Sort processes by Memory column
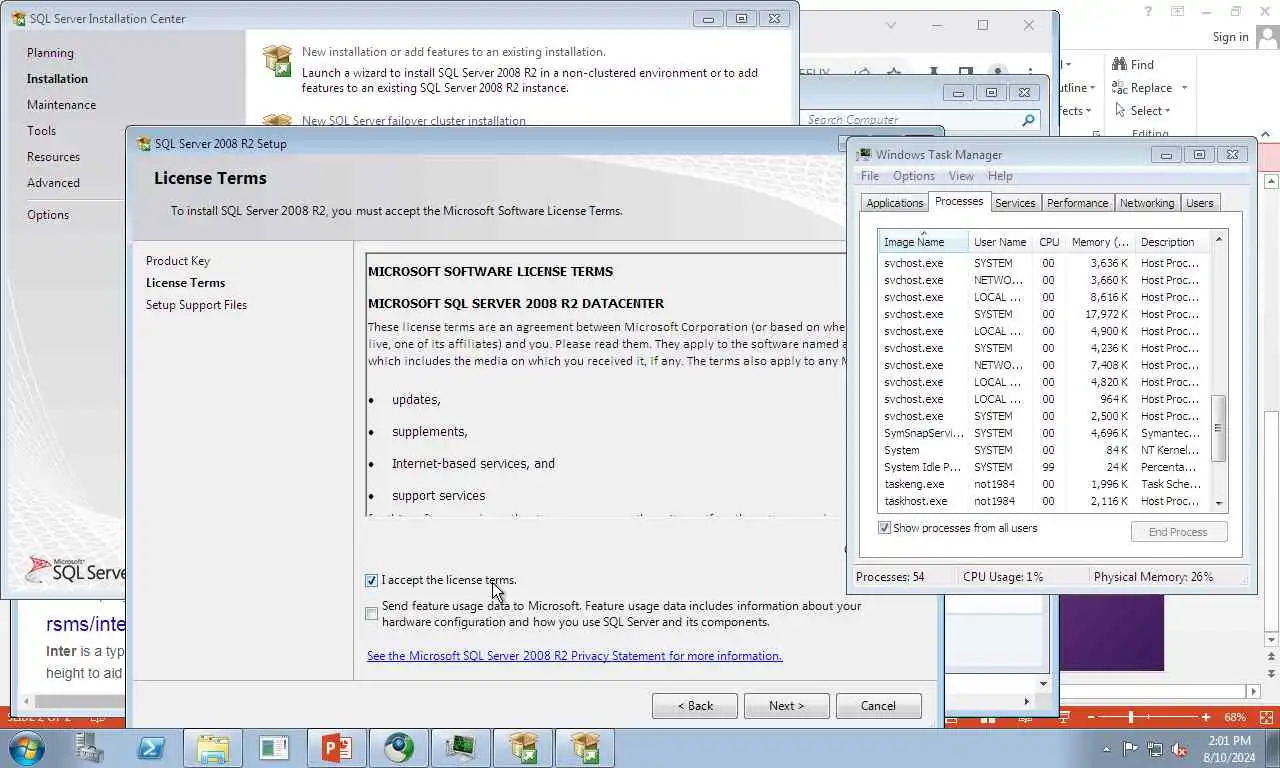Screen dimensions: 1280x768 [x=1099, y=241]
